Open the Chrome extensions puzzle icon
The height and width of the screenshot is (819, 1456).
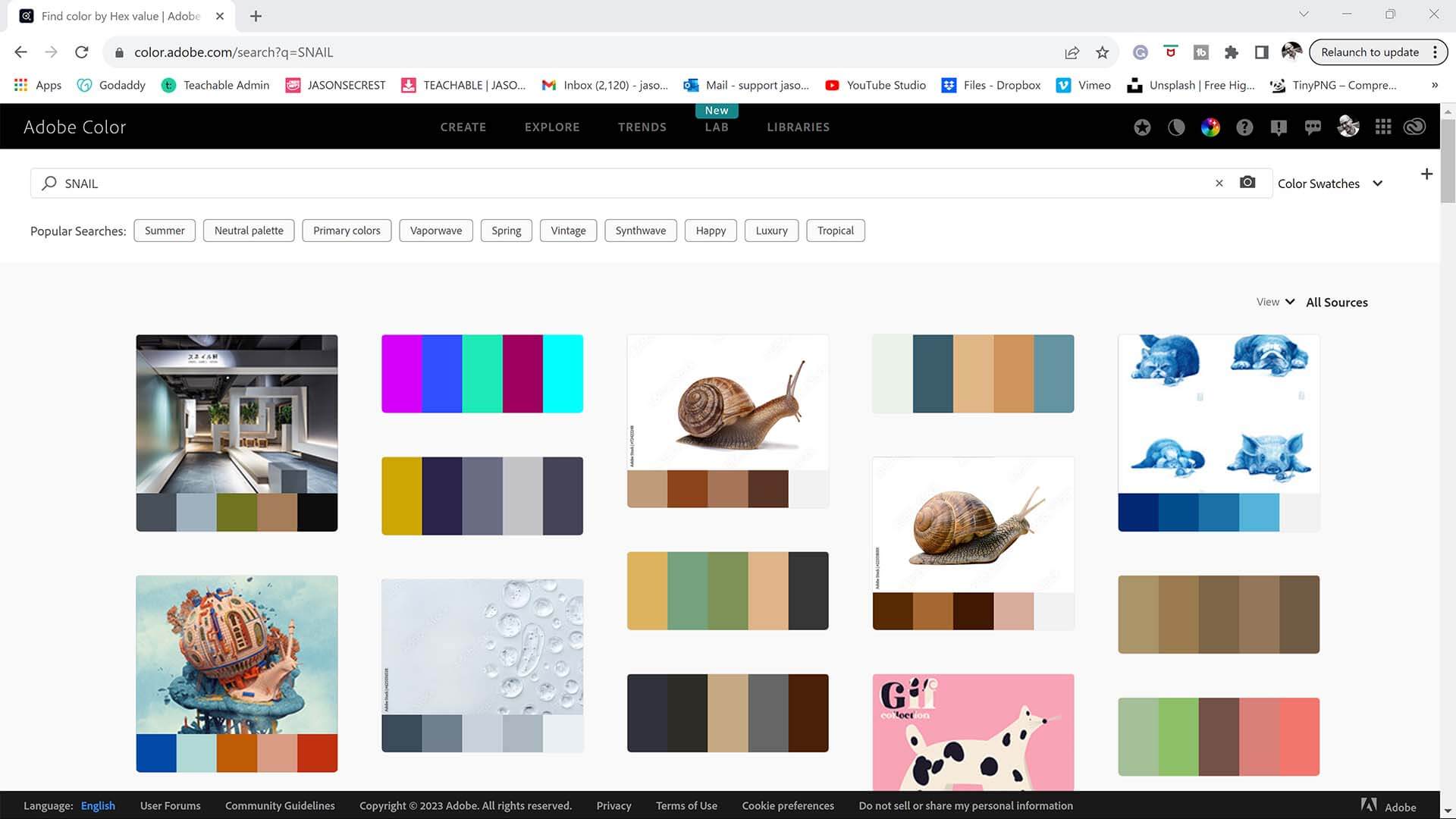(x=1232, y=52)
